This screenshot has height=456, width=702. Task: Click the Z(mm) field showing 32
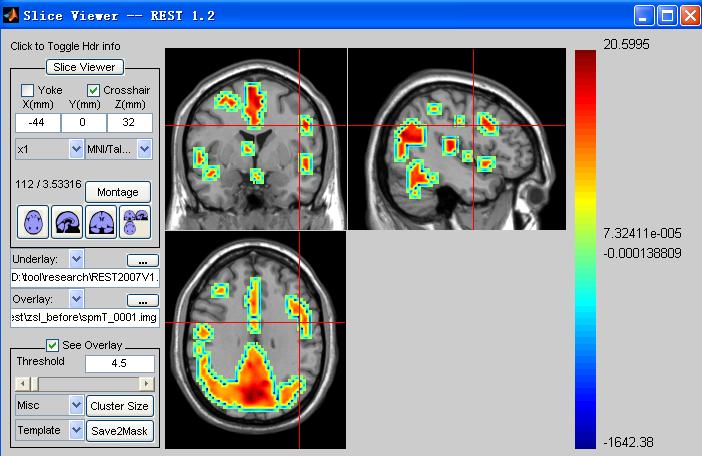(130, 123)
